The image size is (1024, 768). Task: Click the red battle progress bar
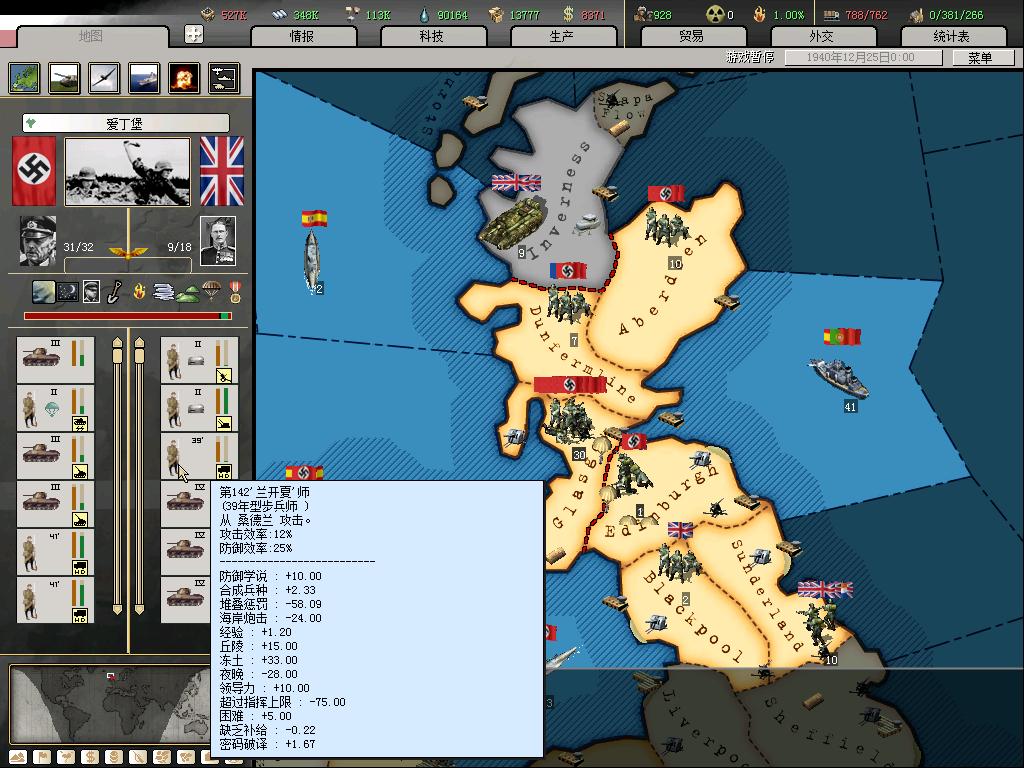pos(127,316)
